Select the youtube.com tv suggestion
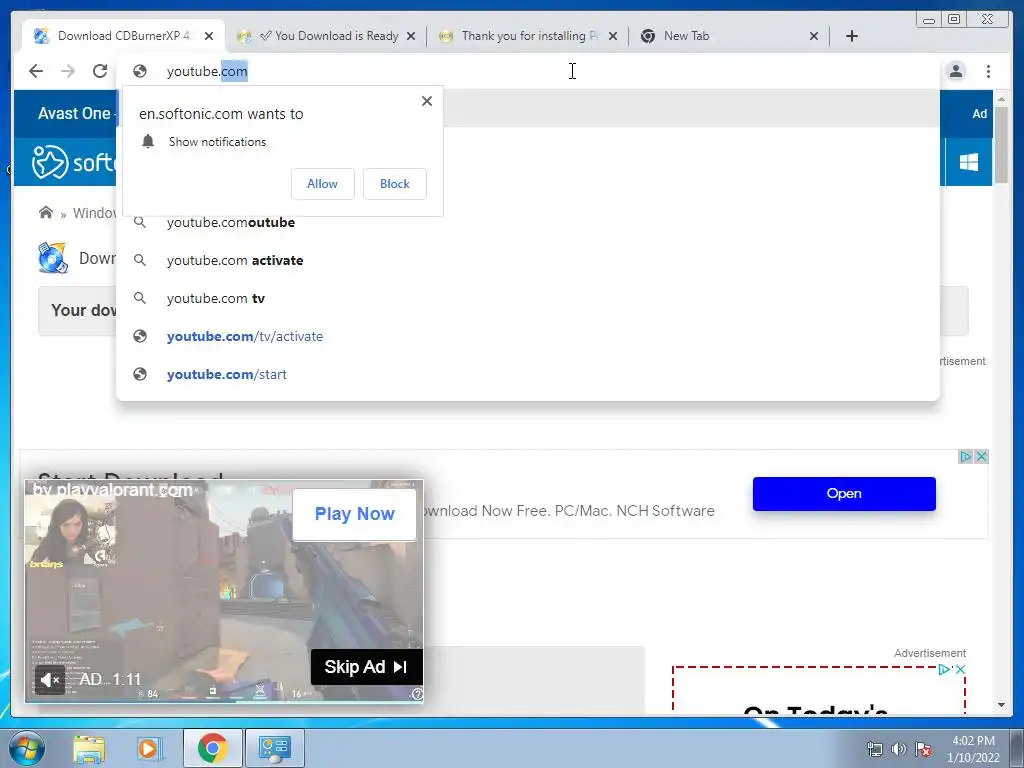The height and width of the screenshot is (768, 1024). click(x=528, y=298)
